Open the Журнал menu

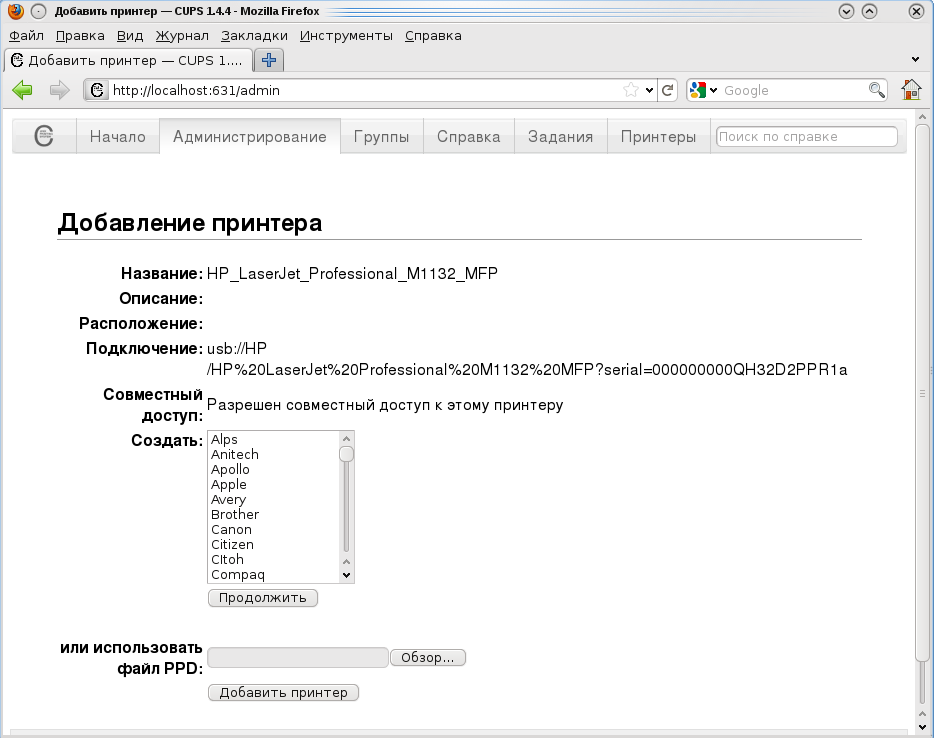click(182, 36)
